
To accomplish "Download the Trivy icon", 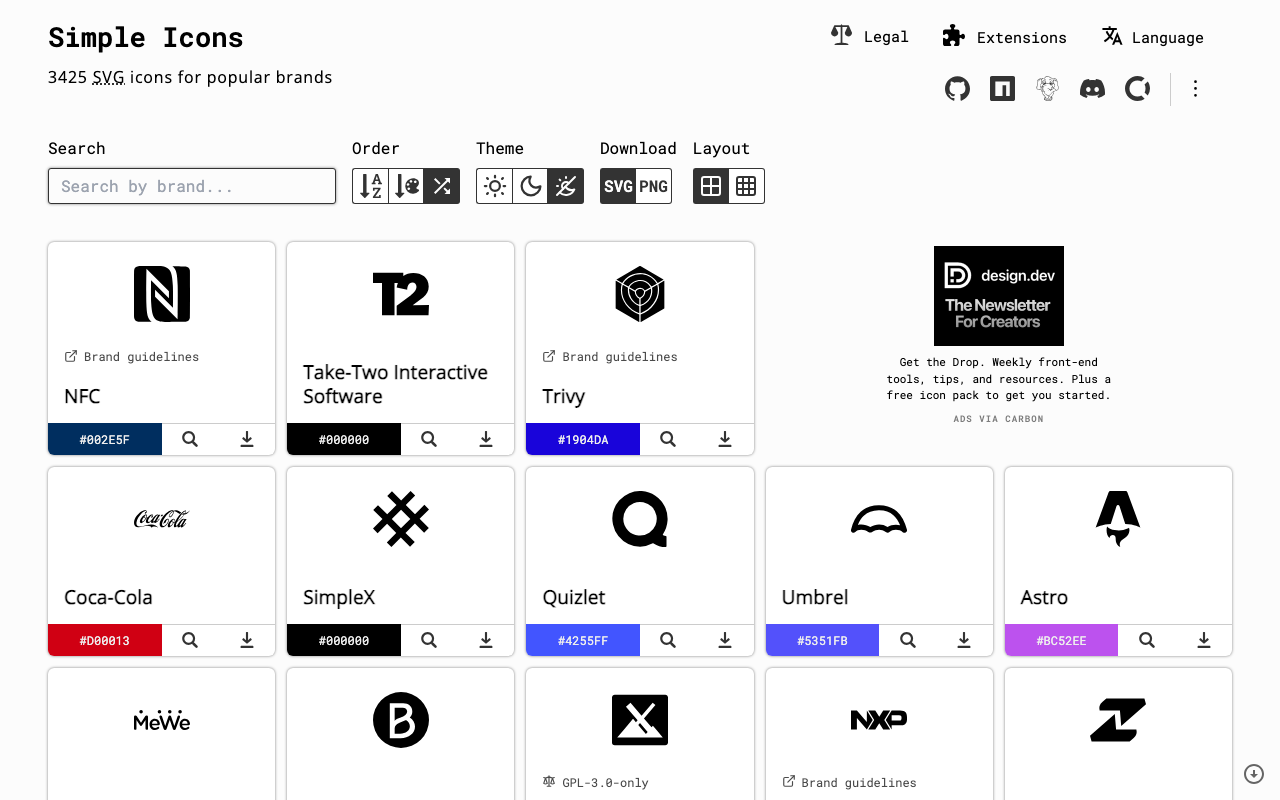I will [725, 439].
